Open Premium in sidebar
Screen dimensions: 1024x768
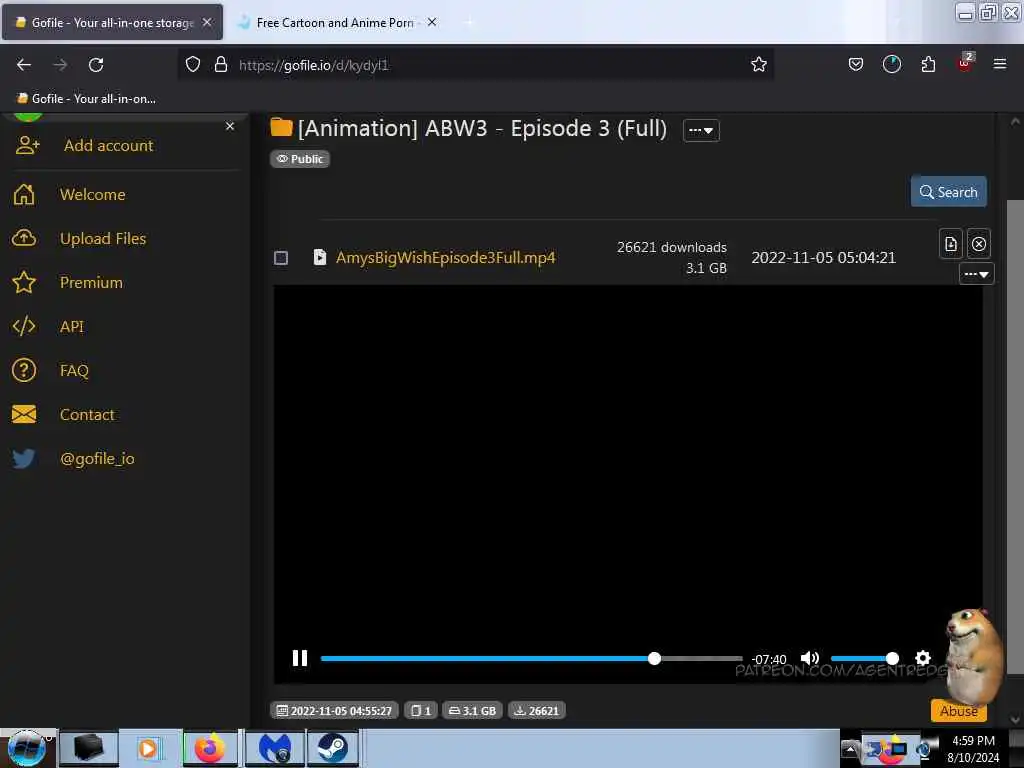point(91,282)
